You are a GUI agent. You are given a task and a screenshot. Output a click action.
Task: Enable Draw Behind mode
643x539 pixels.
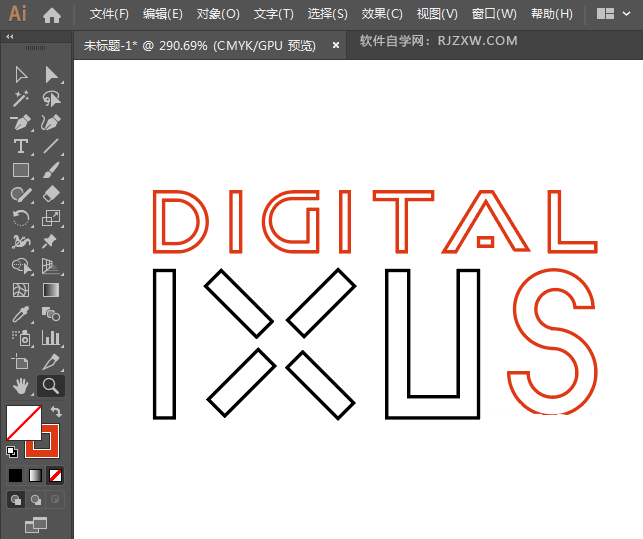point(36,500)
